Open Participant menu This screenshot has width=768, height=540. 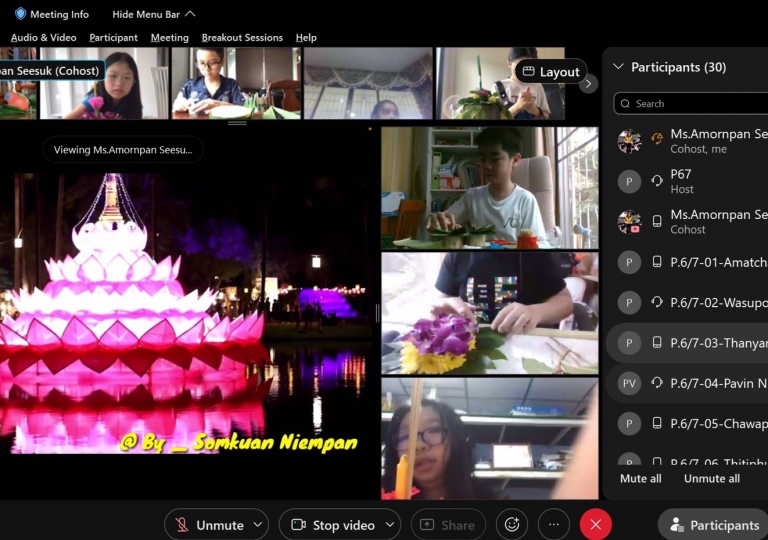(113, 38)
